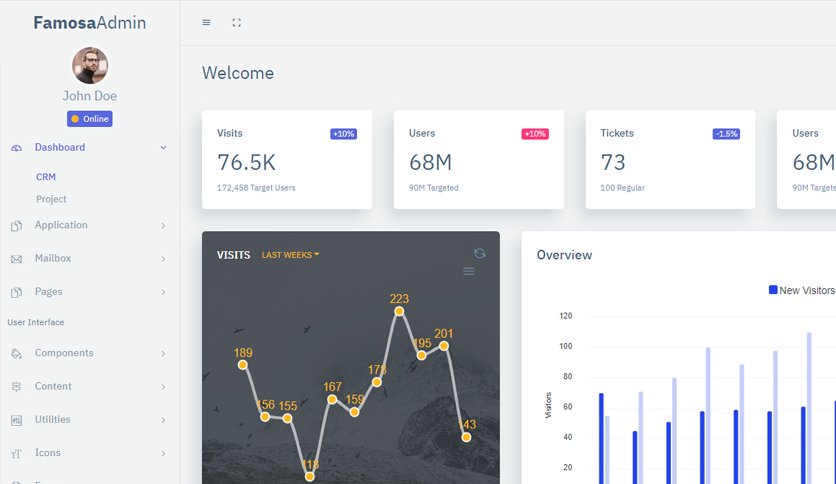
Task: Select the Project submenu item
Action: (51, 199)
